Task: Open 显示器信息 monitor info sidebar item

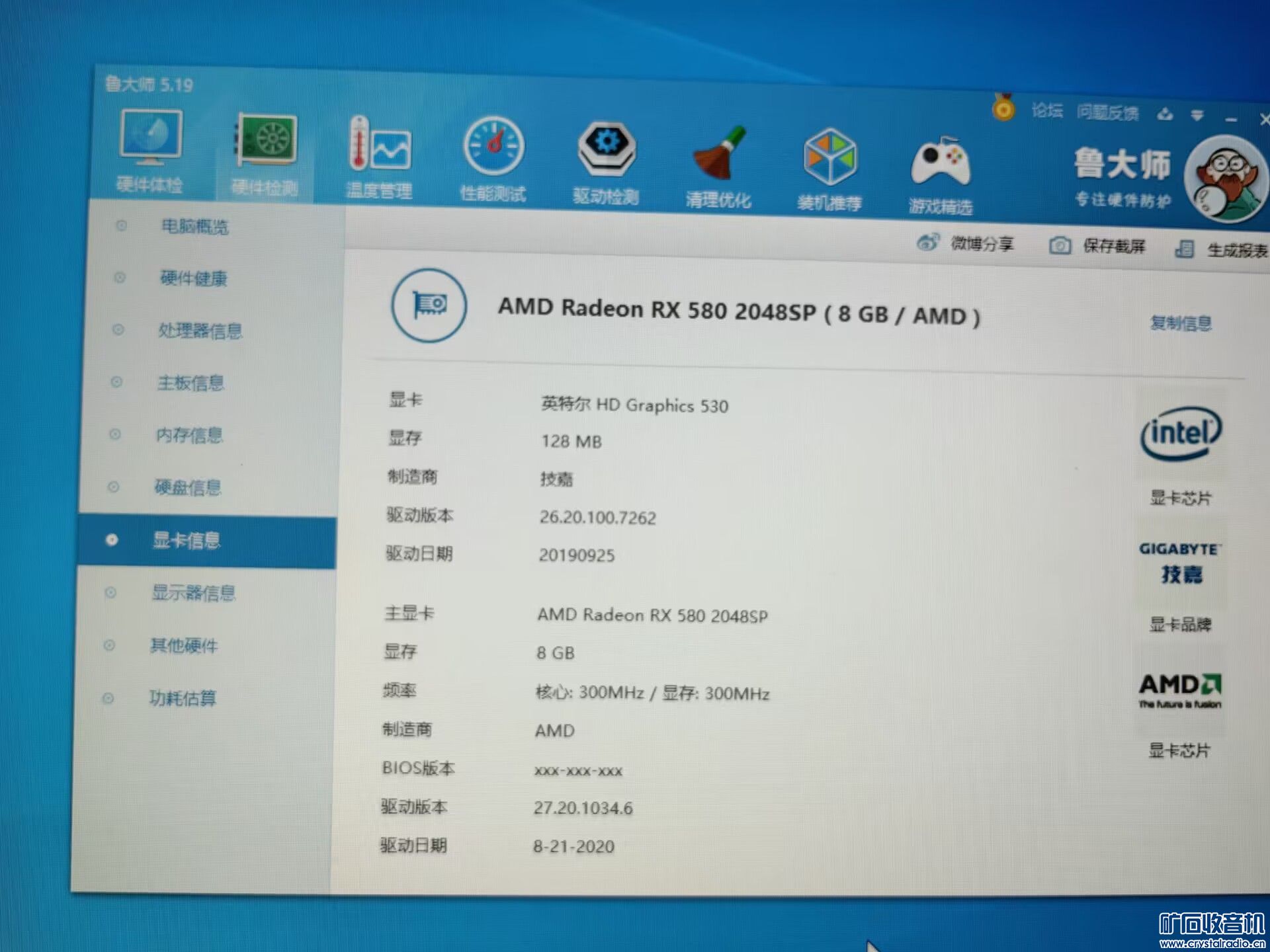Action: click(x=193, y=593)
